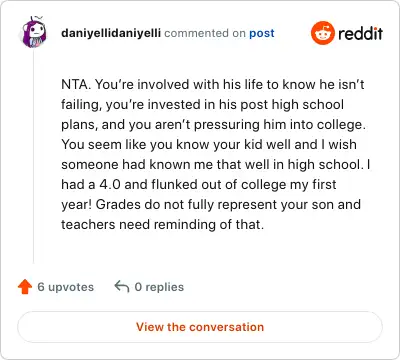The height and width of the screenshot is (360, 400).
Task: Click the daniyellidaniyelli user avatar
Action: pyautogui.click(x=34, y=32)
